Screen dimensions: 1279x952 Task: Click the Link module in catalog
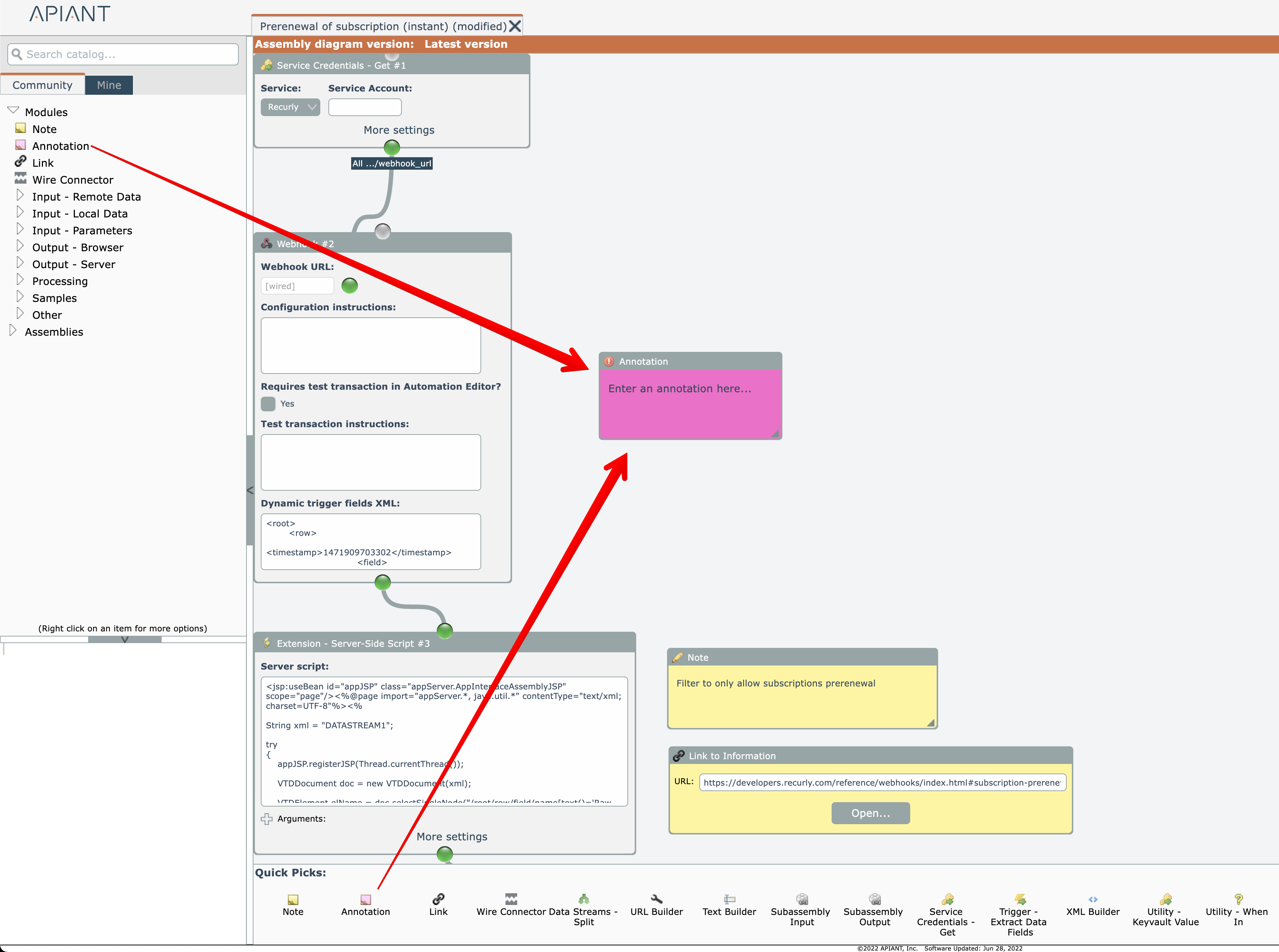[43, 163]
